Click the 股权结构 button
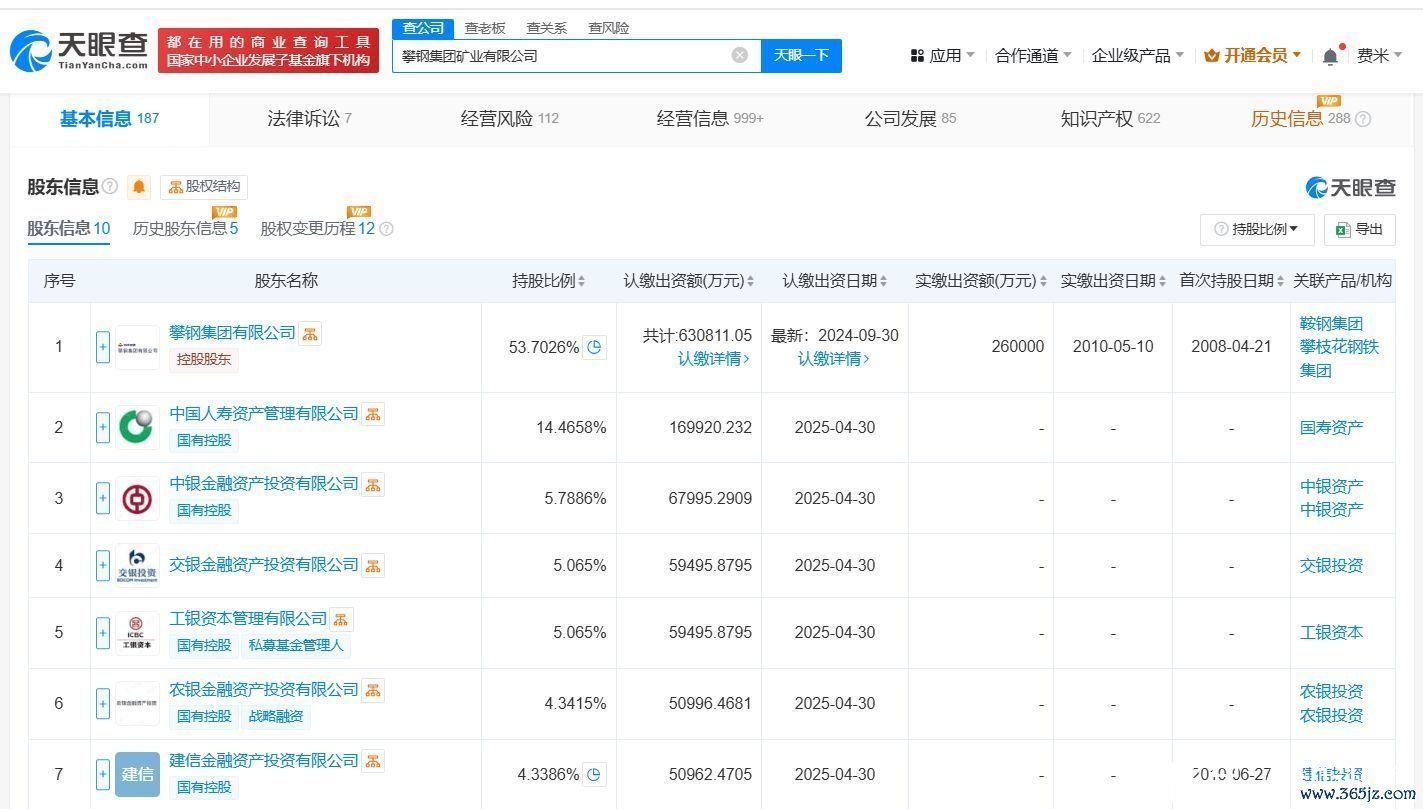 click(x=204, y=187)
